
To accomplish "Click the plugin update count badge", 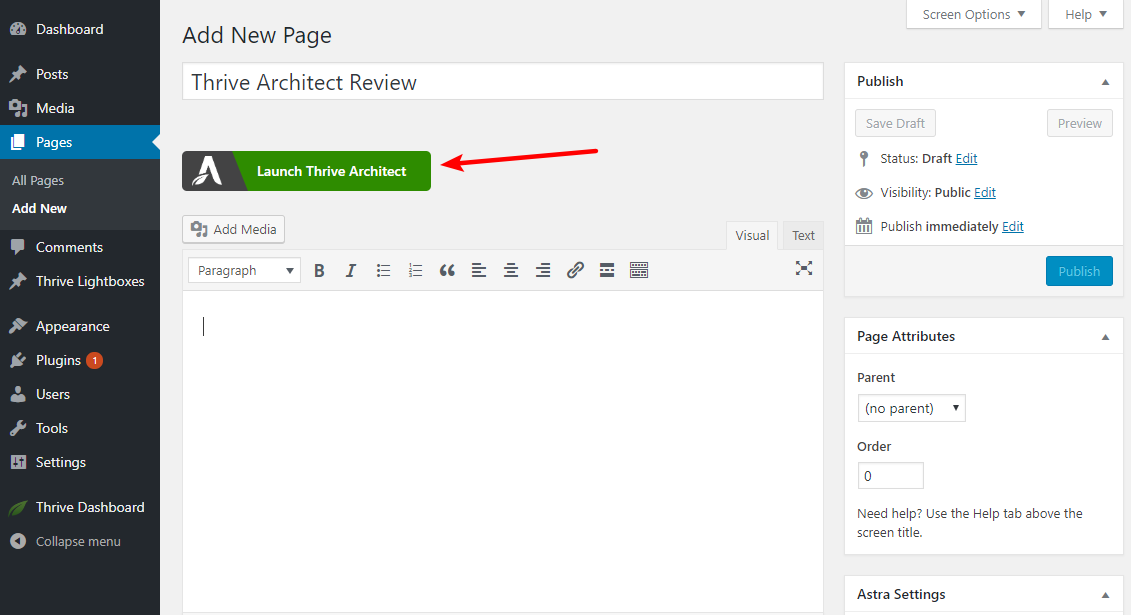I will [94, 360].
